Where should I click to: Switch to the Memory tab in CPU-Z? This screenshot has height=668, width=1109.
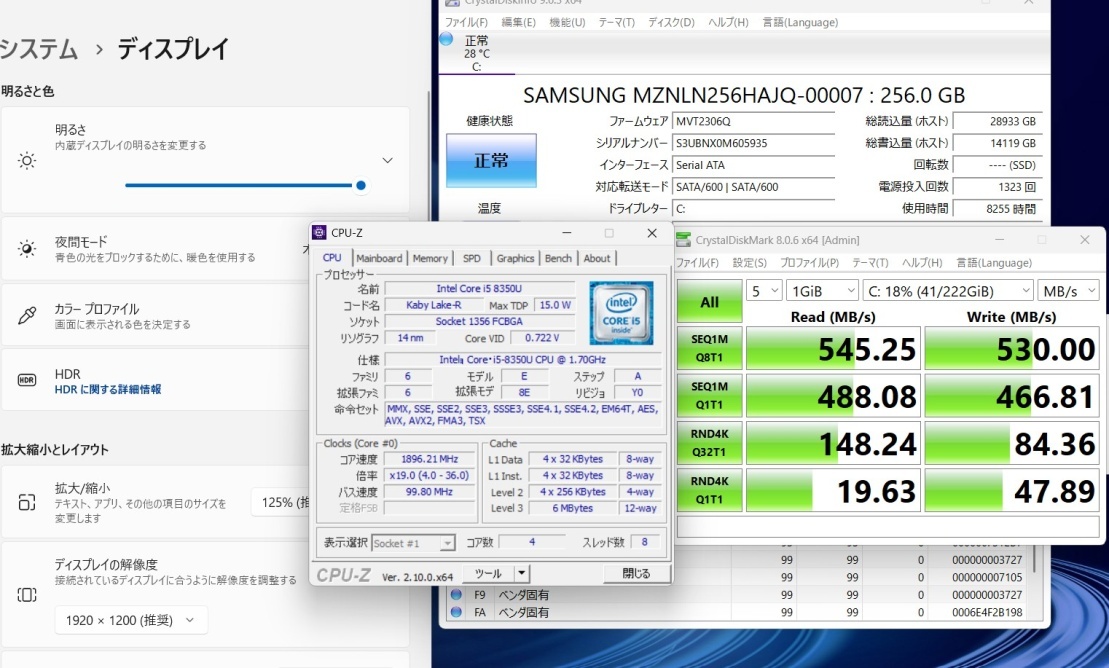coord(430,258)
